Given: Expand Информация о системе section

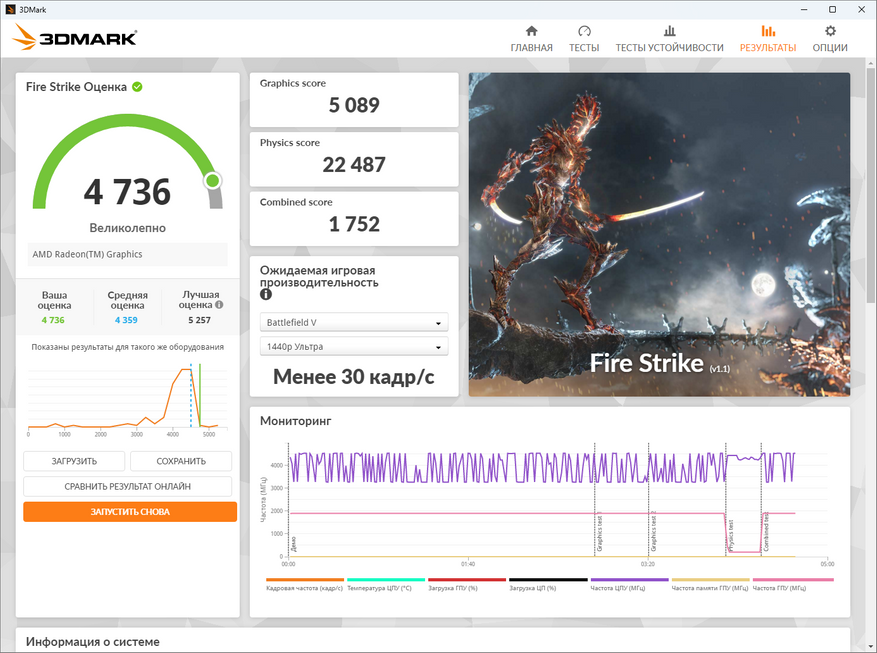Looking at the screenshot, I should pos(93,641).
